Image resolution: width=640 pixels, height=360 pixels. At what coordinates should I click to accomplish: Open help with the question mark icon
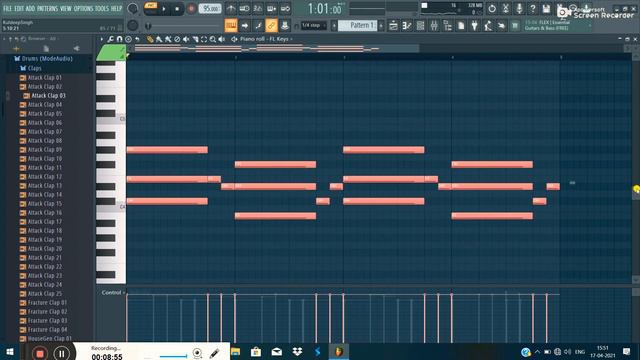[533, 8]
